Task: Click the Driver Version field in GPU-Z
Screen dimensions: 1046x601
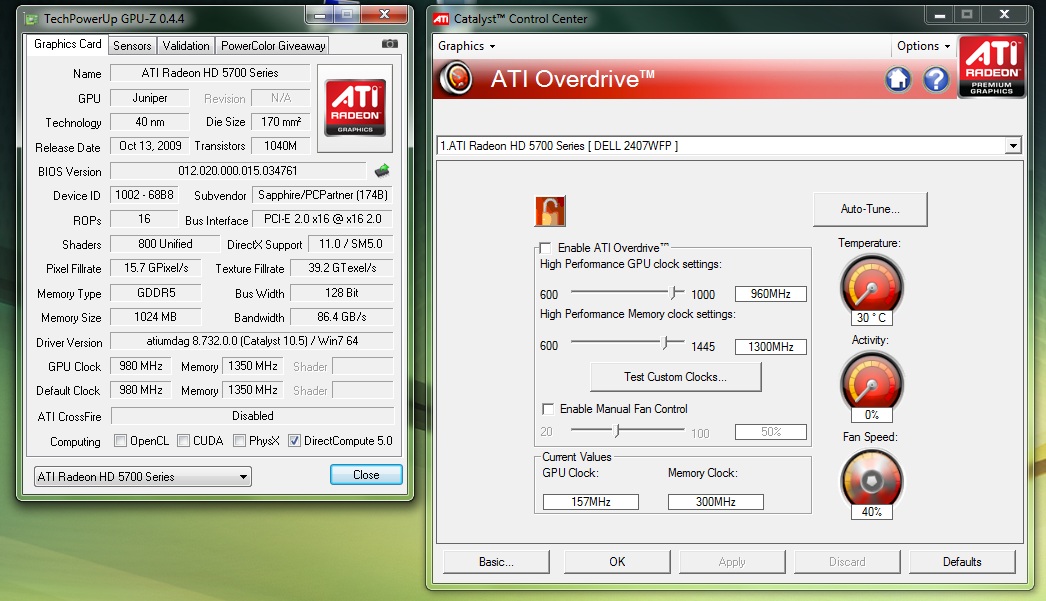Action: 252,341
